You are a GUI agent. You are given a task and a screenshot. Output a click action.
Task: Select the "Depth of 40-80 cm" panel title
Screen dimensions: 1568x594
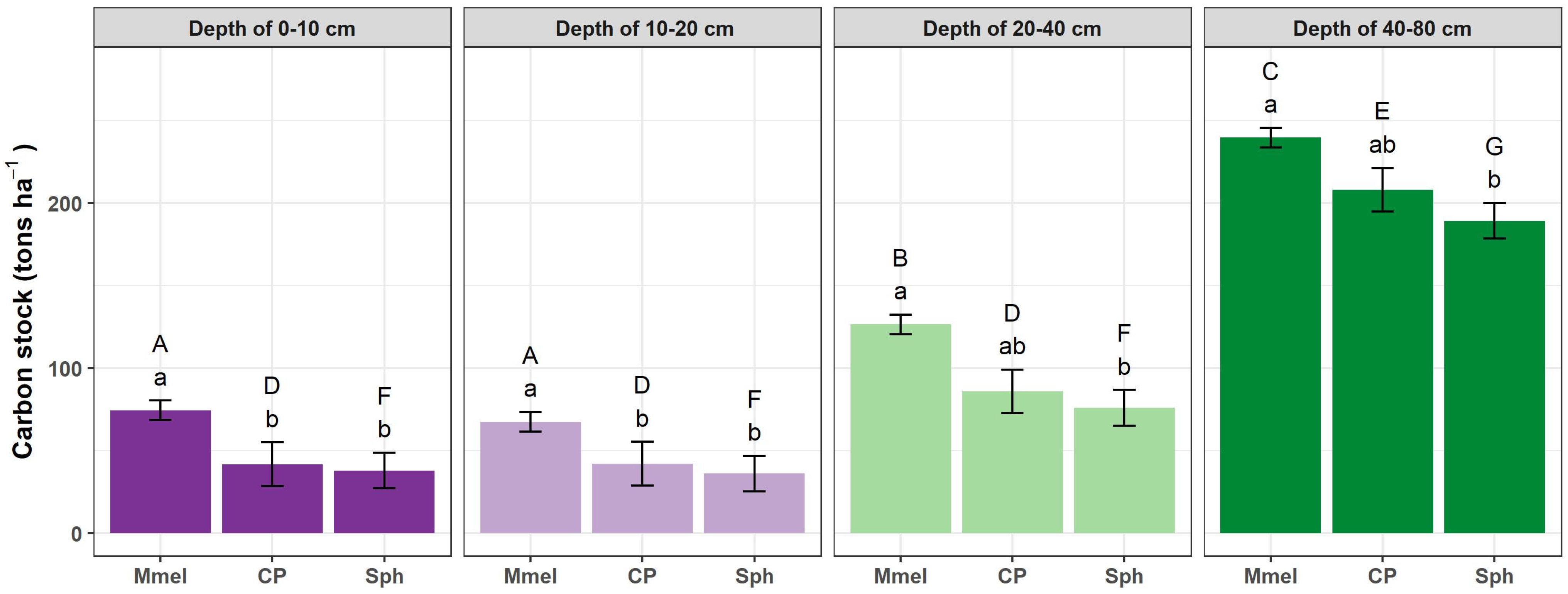[x=1382, y=29]
